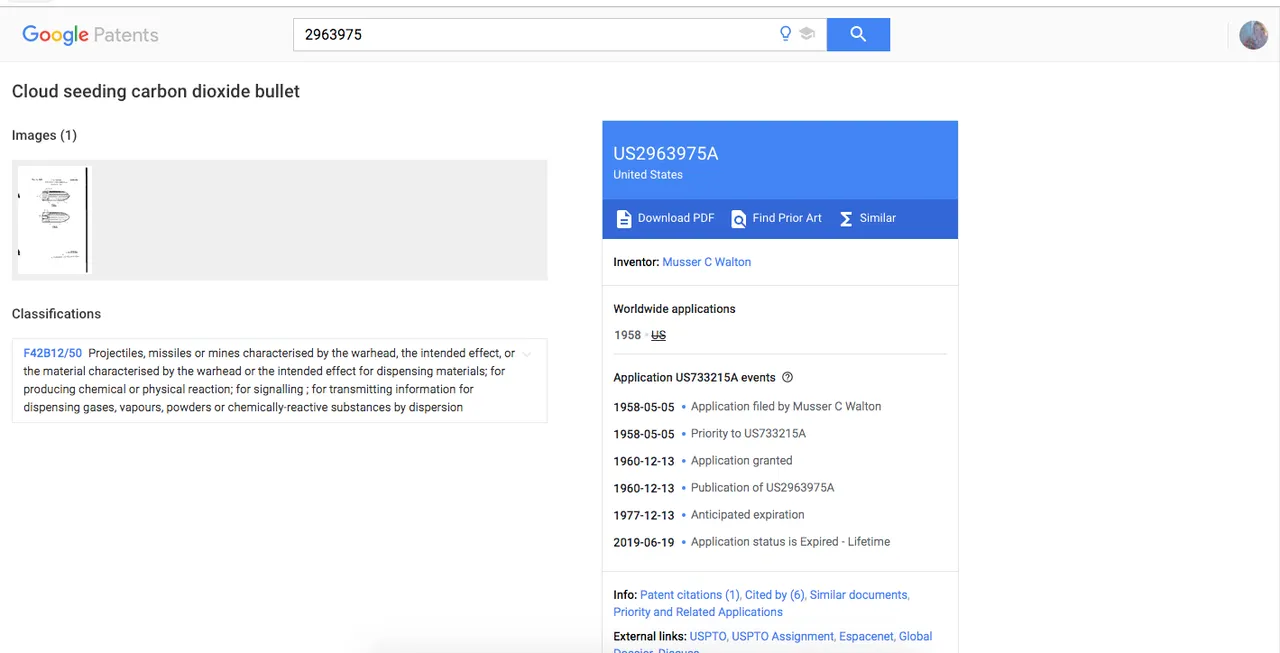This screenshot has width=1280, height=653.
Task: Open Patent citations (1) link
Action: [689, 594]
